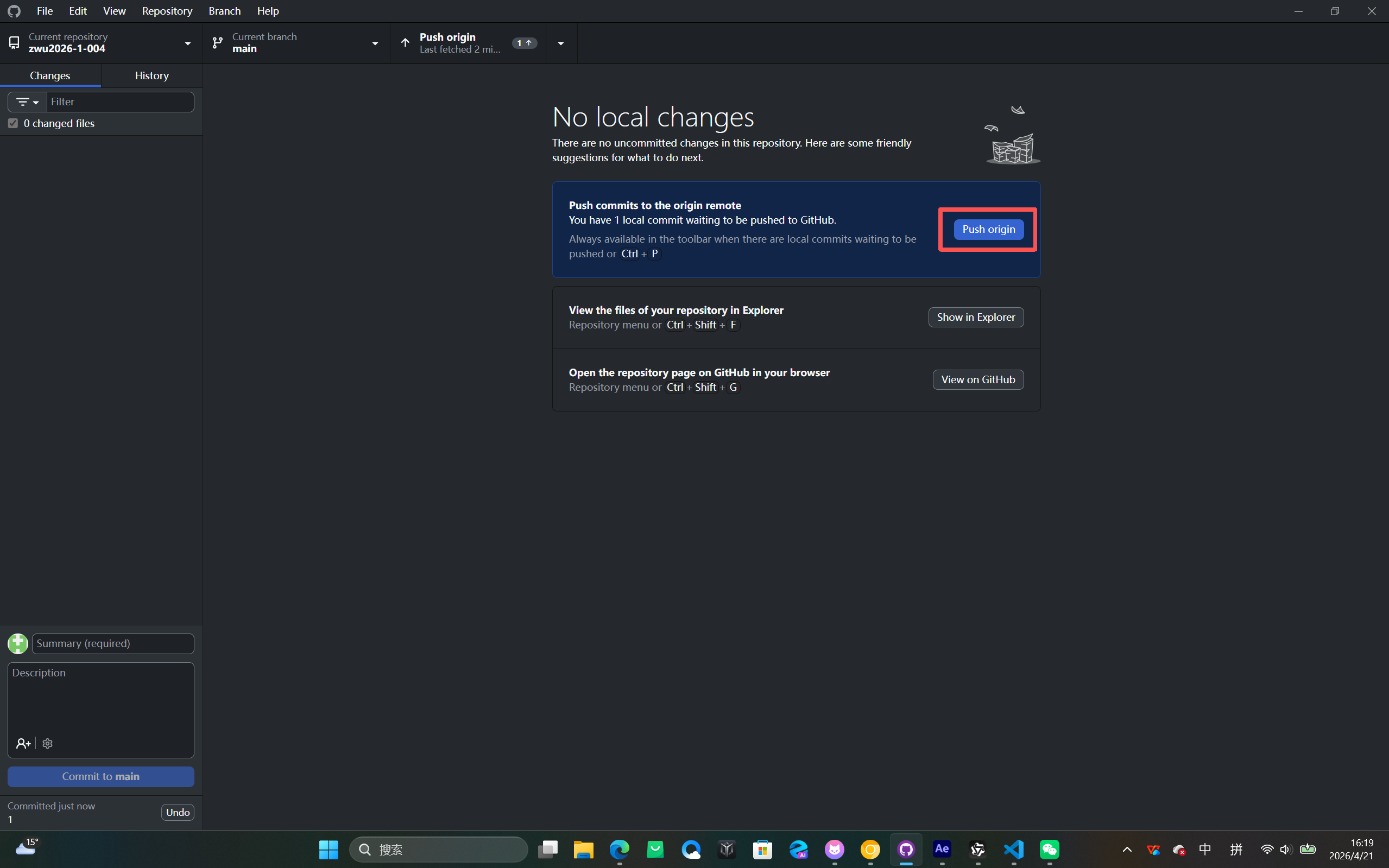Open WeChat from taskbar
This screenshot has width=1389, height=868.
pyautogui.click(x=1050, y=849)
